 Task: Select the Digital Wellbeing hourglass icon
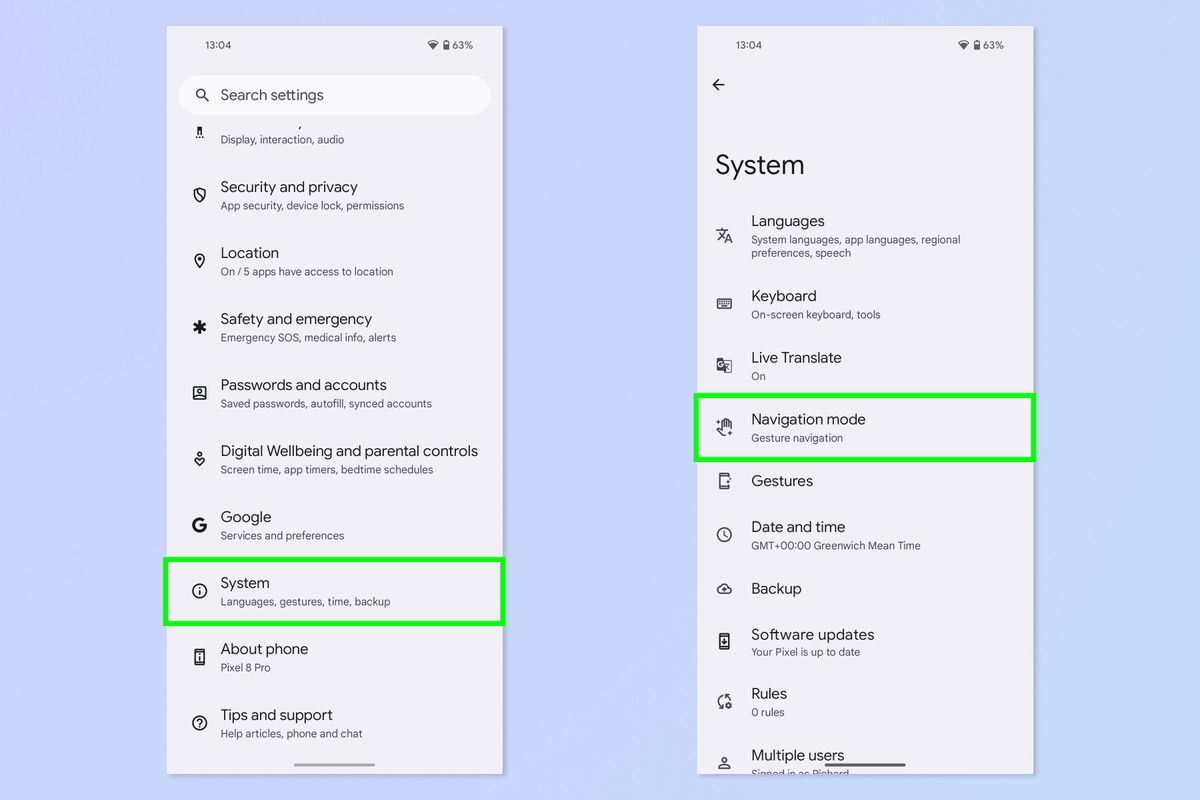(199, 459)
